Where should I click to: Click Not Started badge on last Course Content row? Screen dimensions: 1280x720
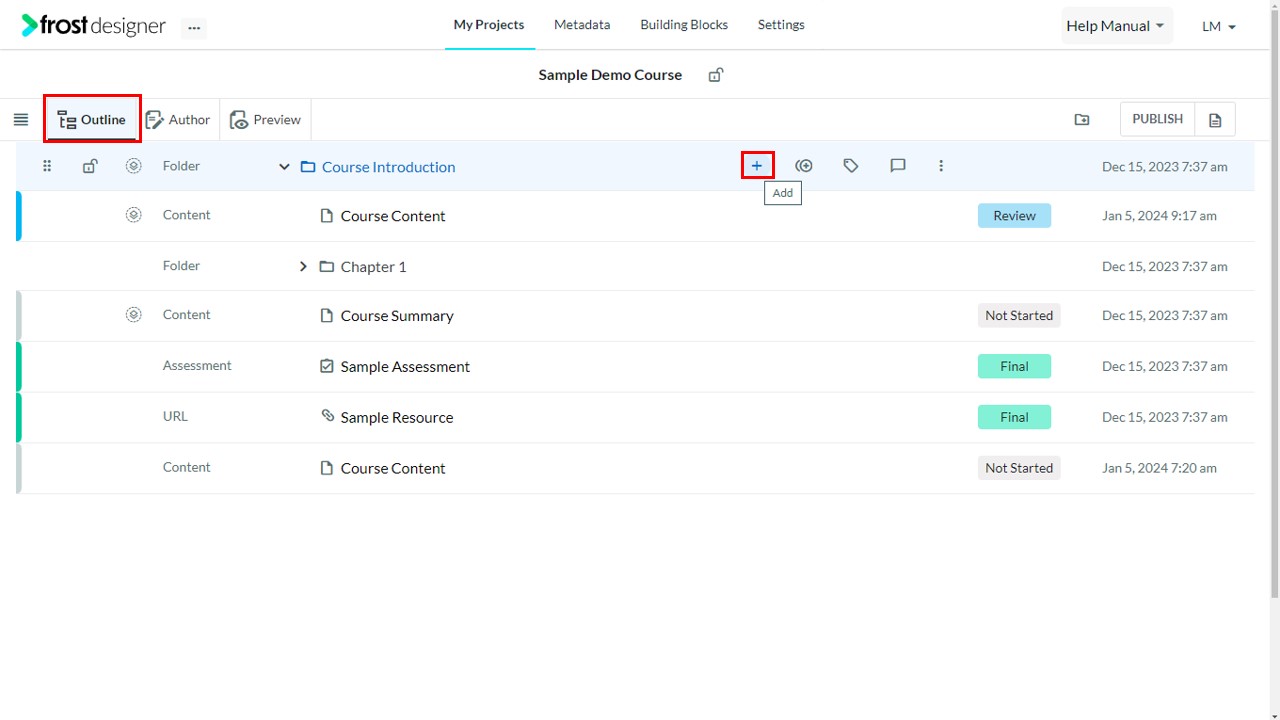coord(1019,468)
